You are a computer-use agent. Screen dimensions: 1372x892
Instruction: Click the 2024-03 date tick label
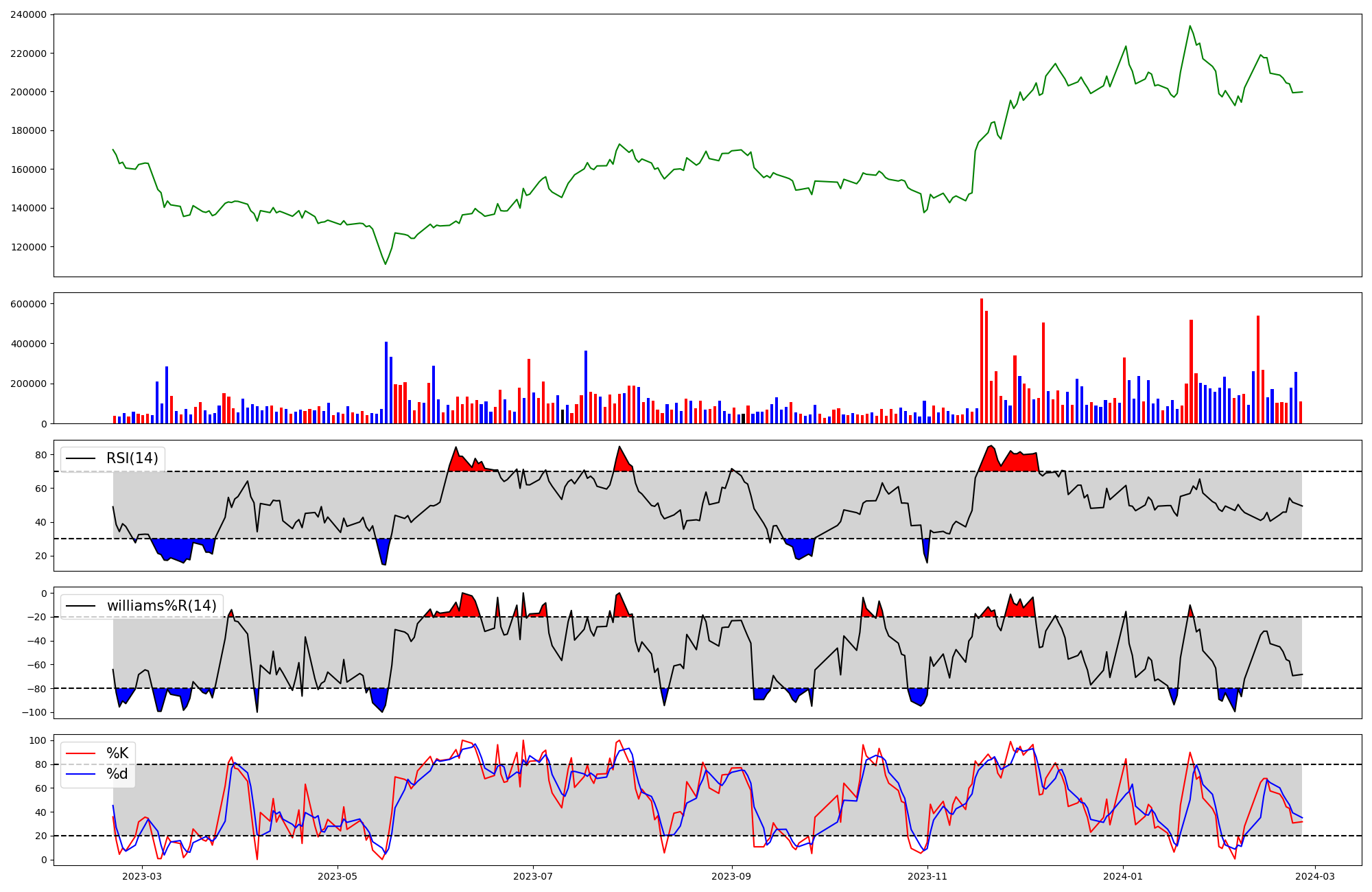point(1314,876)
